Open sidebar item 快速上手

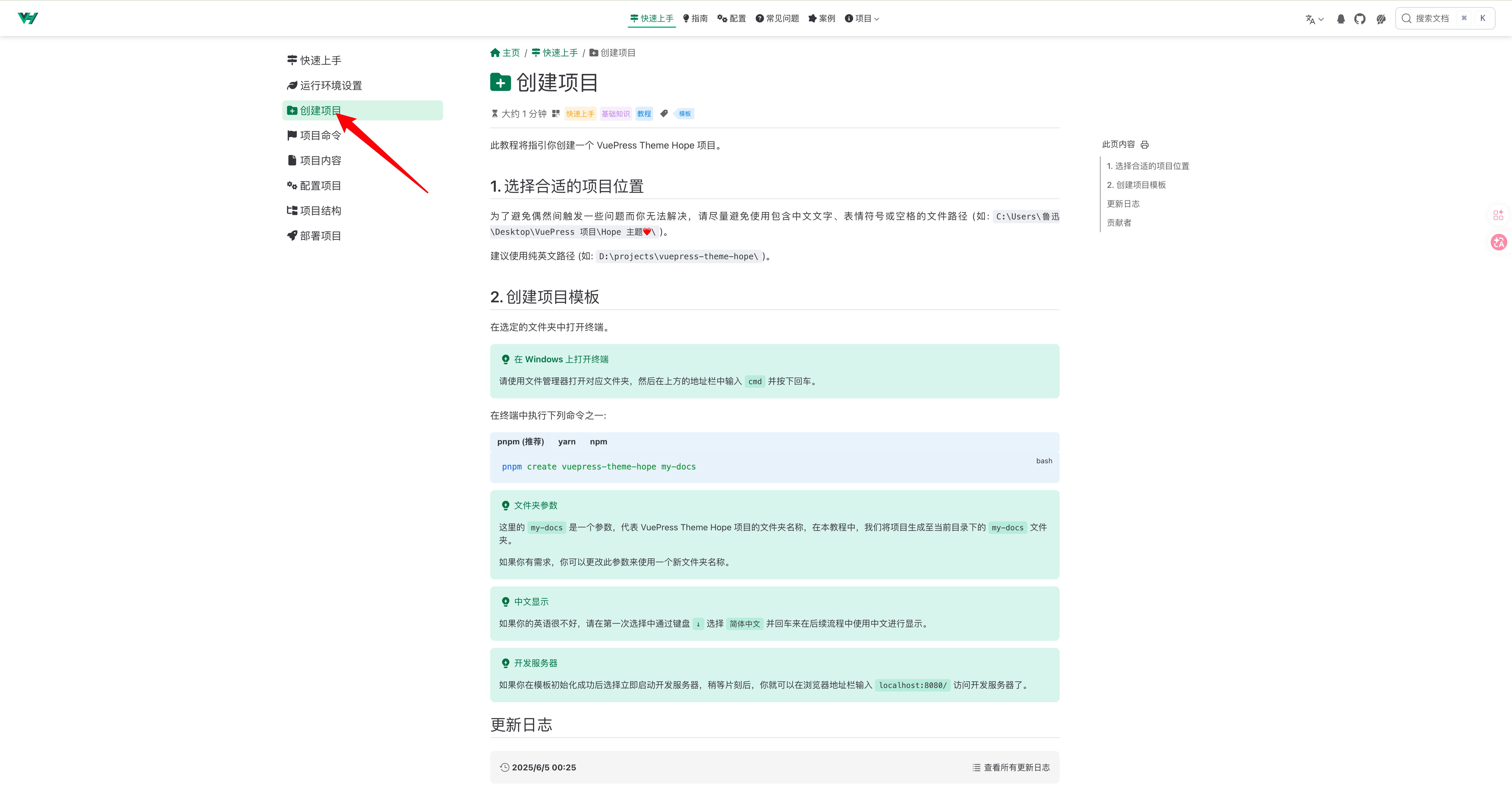pos(362,61)
